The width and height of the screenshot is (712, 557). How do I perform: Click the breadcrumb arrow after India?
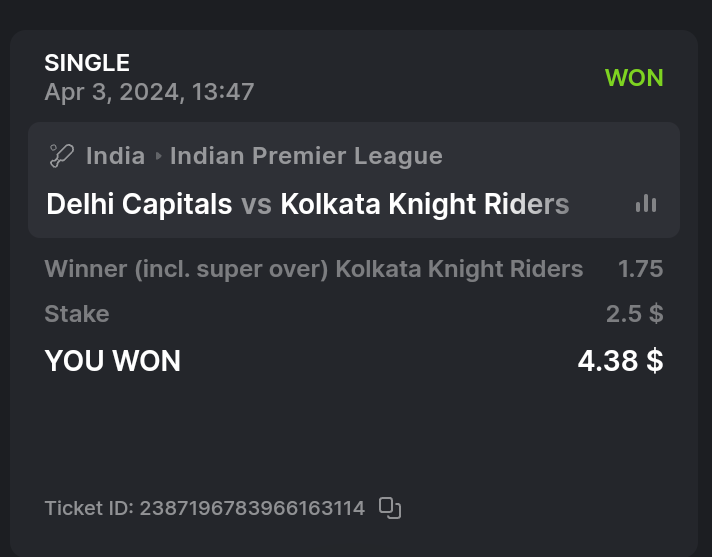(158, 157)
